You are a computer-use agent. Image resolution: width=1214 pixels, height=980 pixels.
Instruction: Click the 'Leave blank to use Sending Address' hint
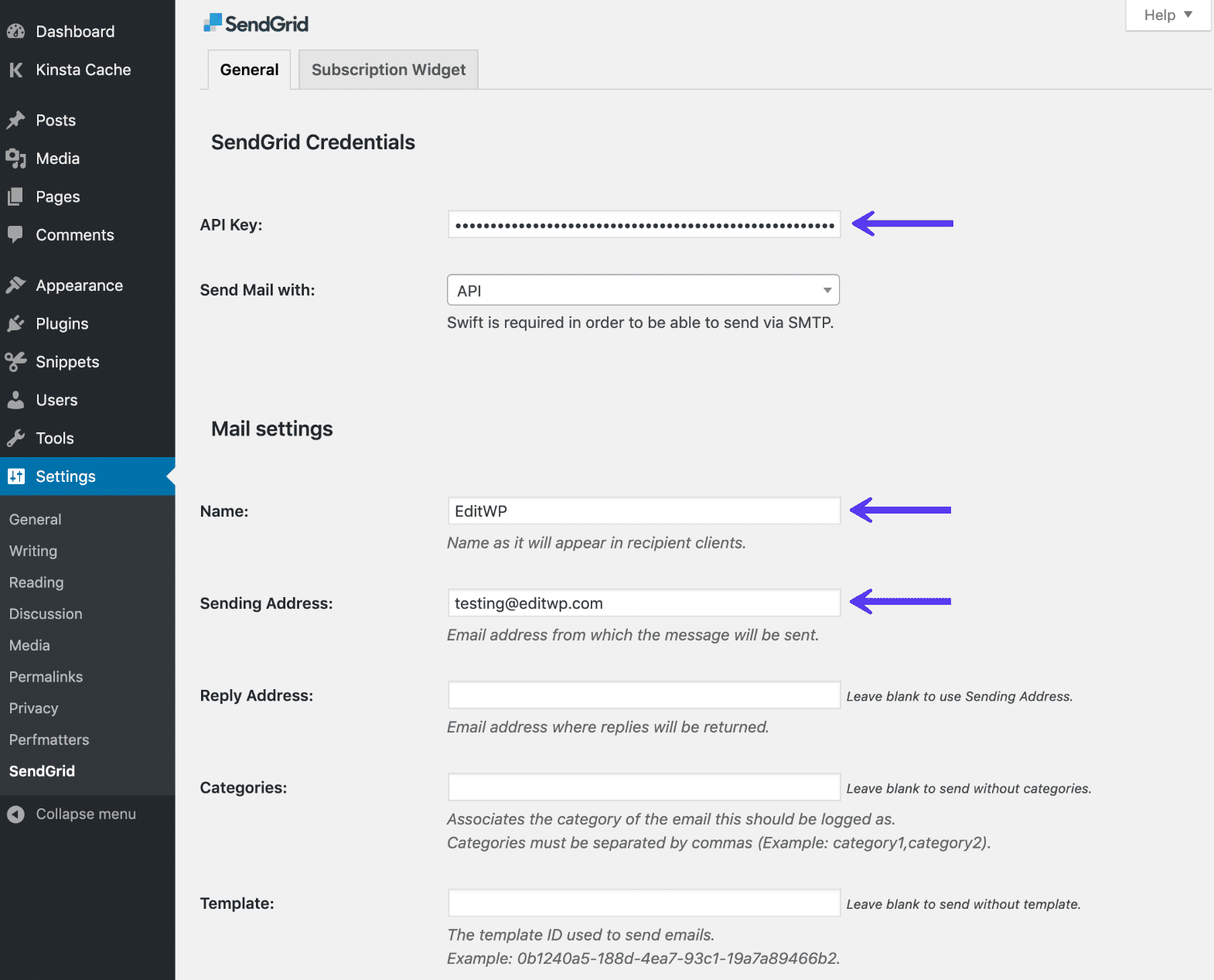point(960,696)
